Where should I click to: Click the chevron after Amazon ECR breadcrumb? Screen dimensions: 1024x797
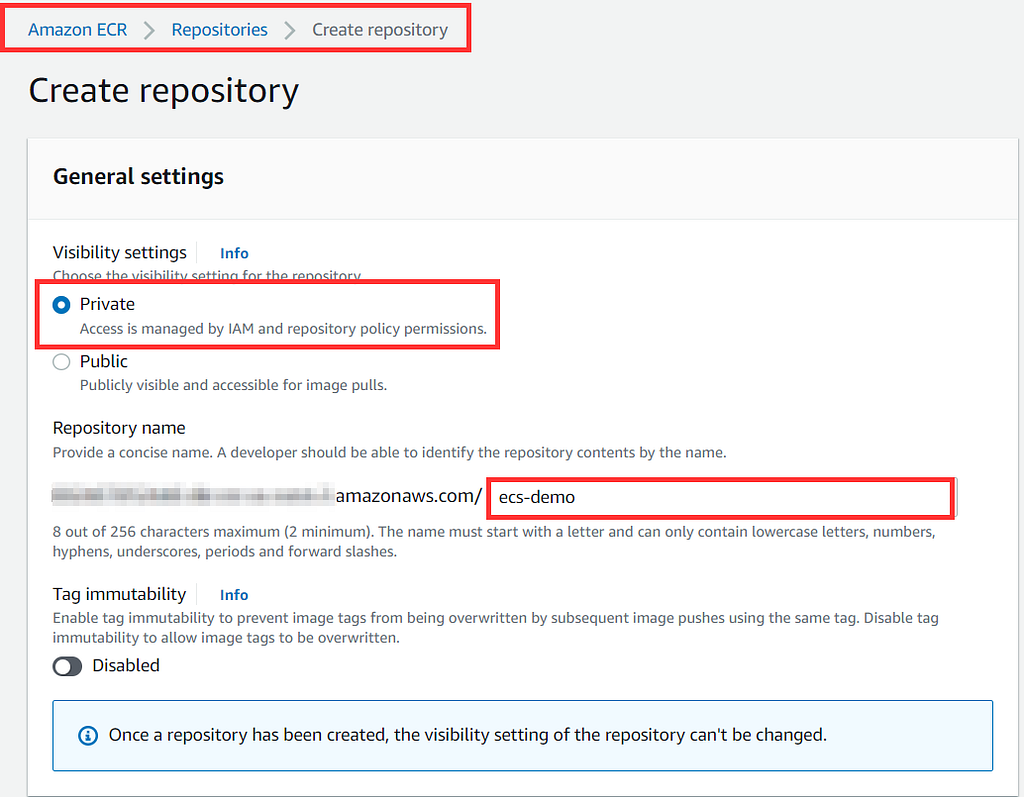click(150, 30)
